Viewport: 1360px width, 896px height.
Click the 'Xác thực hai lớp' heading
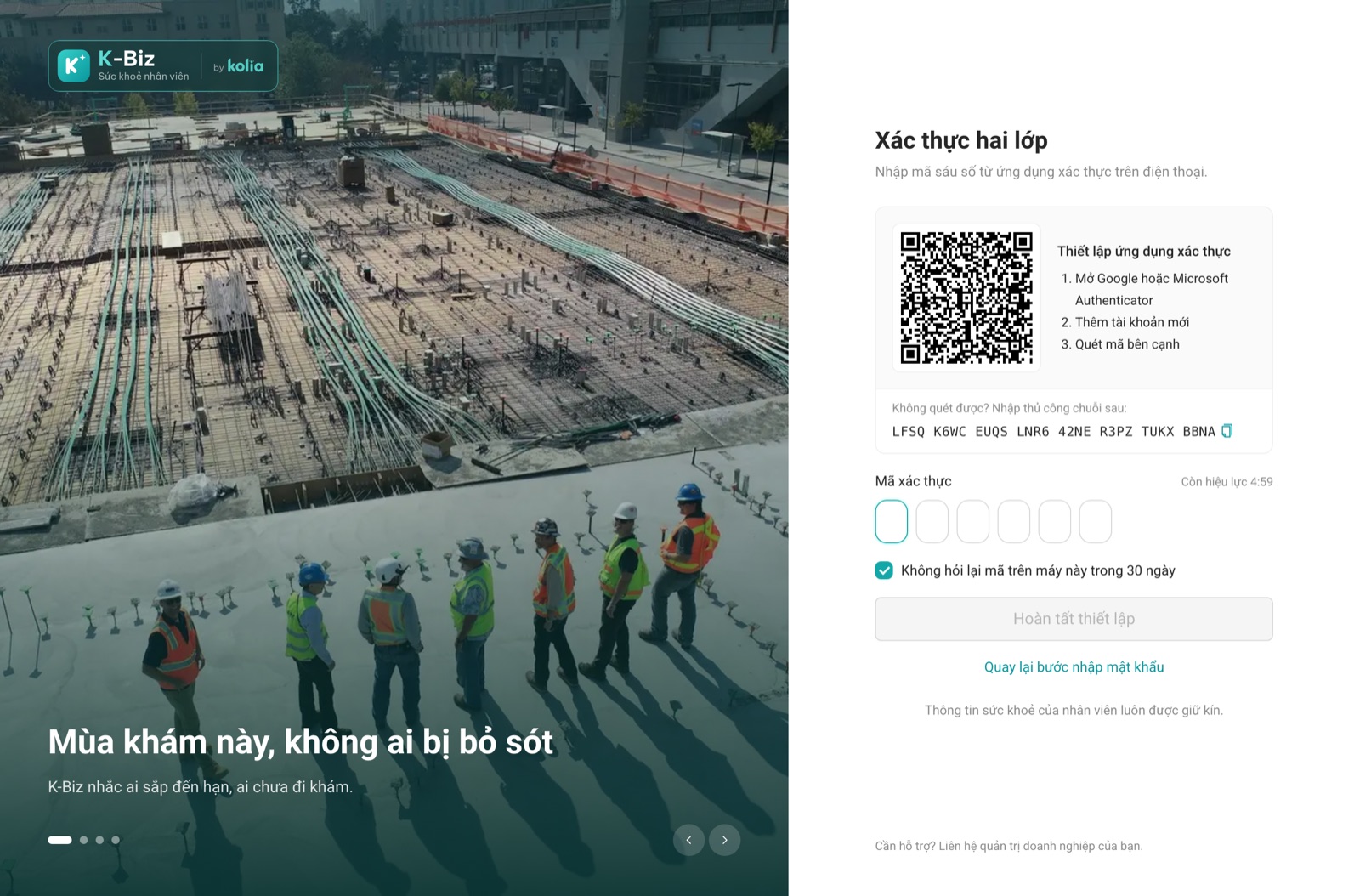(961, 140)
